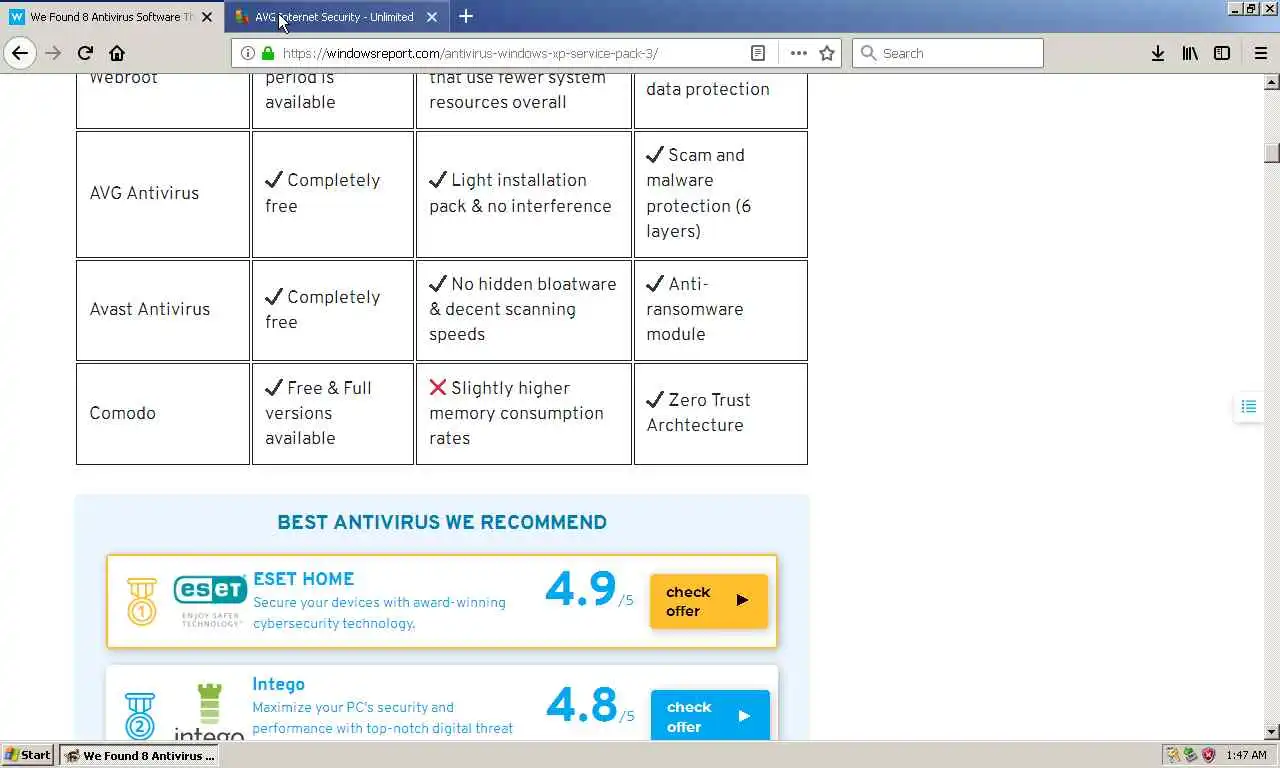Click the red X in Comodo row
The width and height of the screenshot is (1280, 768).
coord(438,387)
